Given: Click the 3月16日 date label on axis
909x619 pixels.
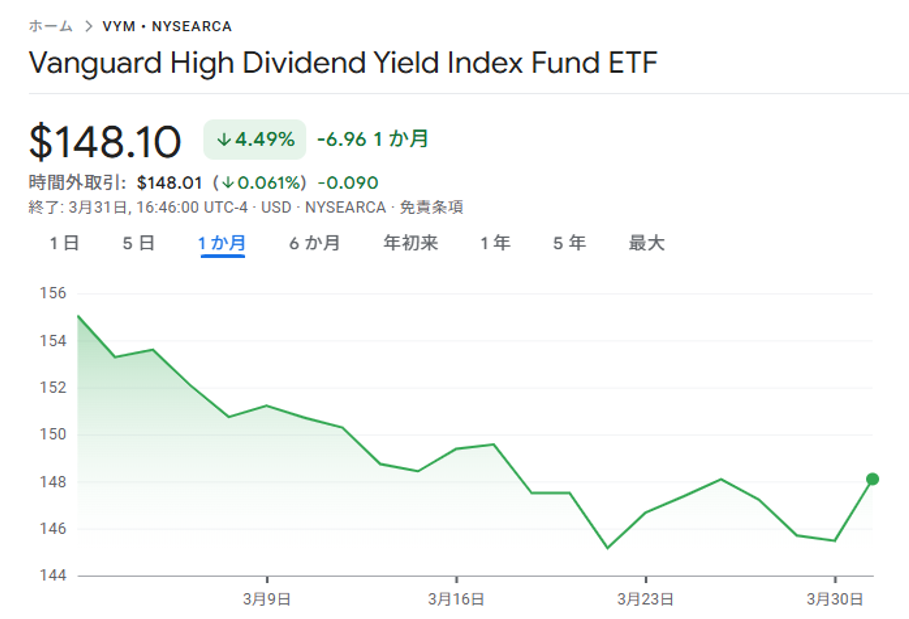Looking at the screenshot, I should [x=456, y=599].
